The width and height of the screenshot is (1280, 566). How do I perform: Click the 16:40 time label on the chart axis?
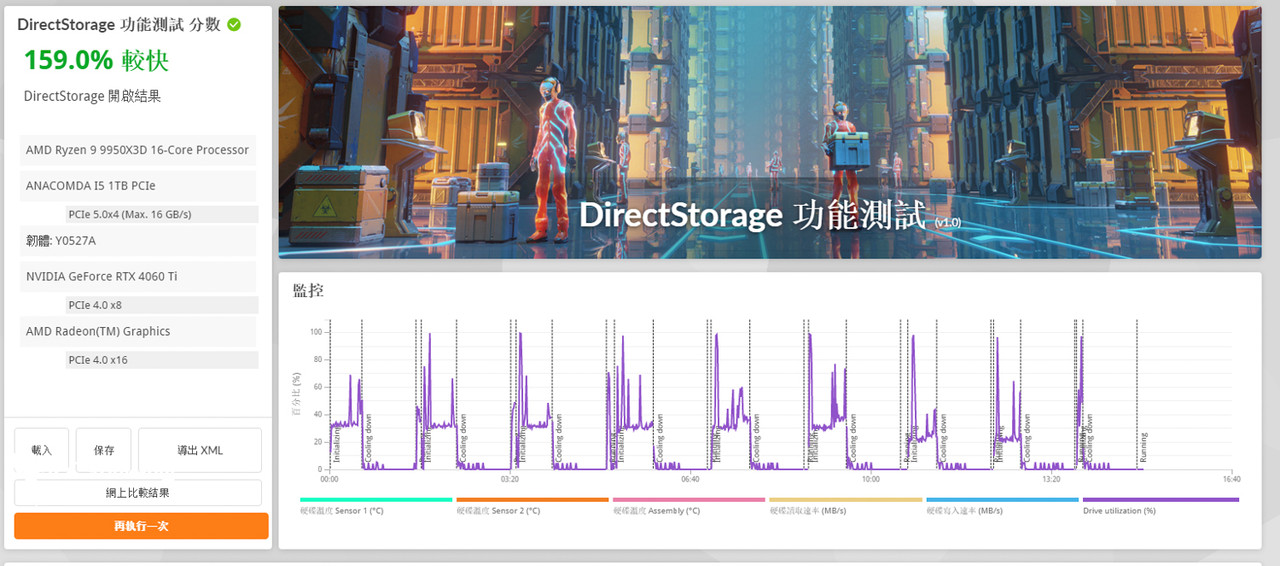coord(1231,479)
